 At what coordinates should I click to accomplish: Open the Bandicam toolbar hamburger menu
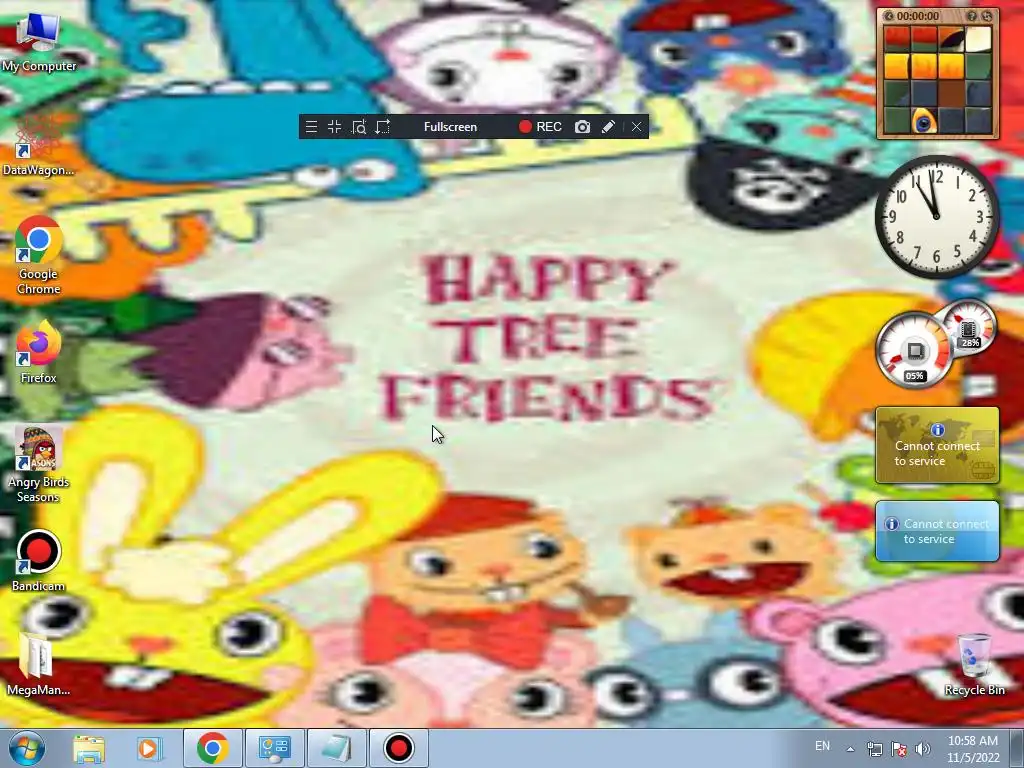312,127
